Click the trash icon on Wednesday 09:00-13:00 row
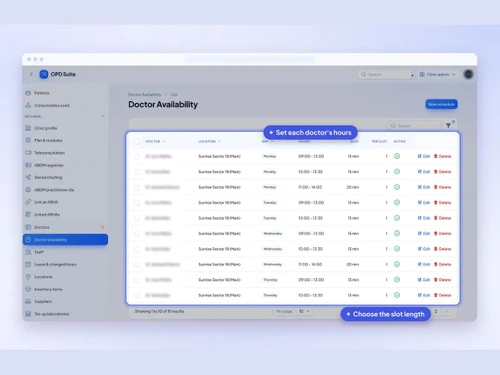This screenshot has width=500, height=375. 435,233
